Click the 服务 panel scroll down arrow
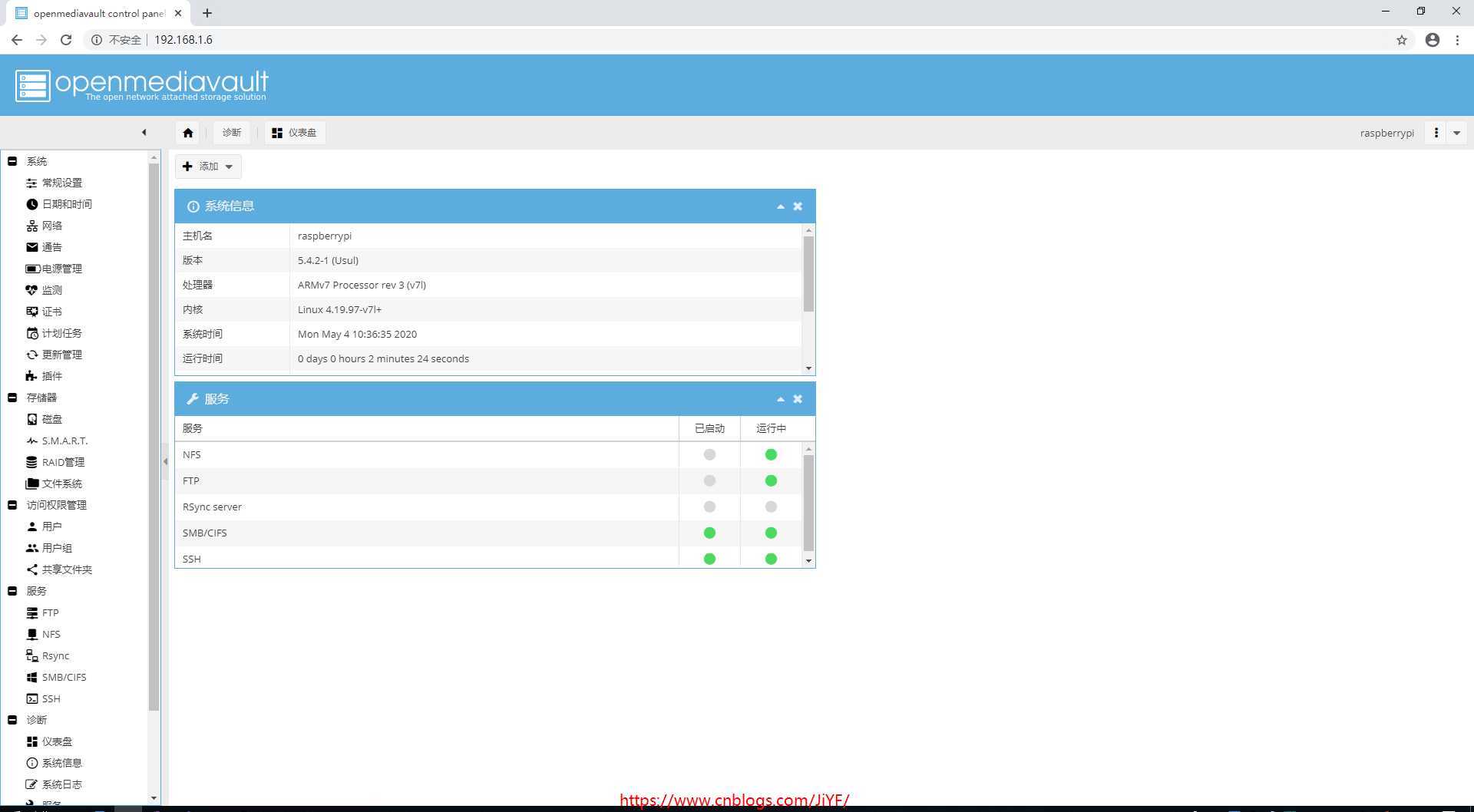 (x=808, y=562)
